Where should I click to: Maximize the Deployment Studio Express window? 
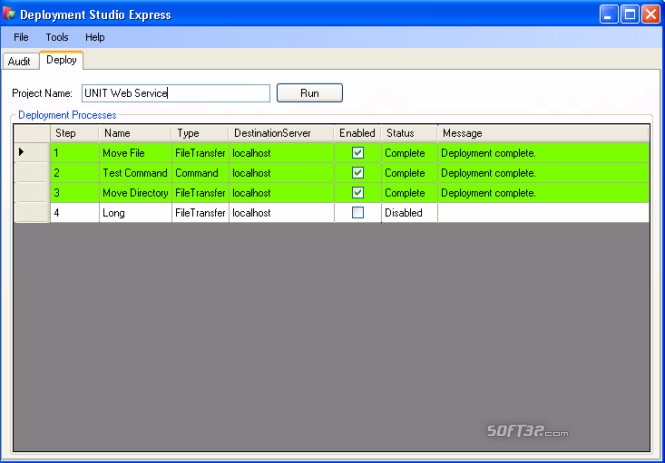click(630, 14)
